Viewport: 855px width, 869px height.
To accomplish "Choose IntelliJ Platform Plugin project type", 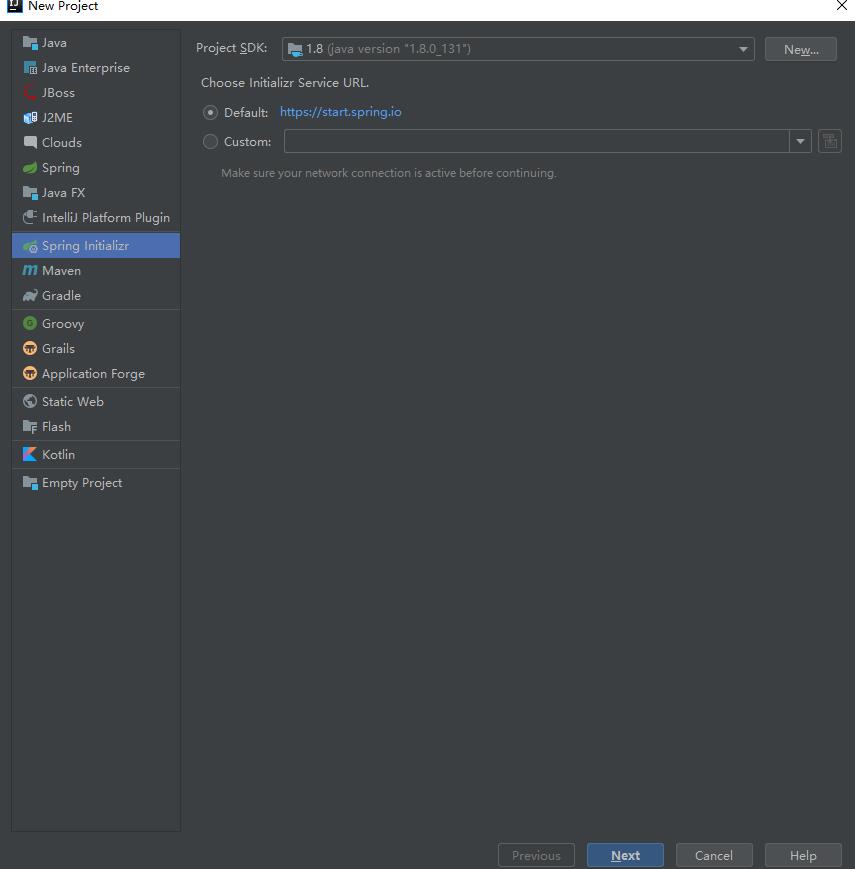I will pyautogui.click(x=105, y=218).
